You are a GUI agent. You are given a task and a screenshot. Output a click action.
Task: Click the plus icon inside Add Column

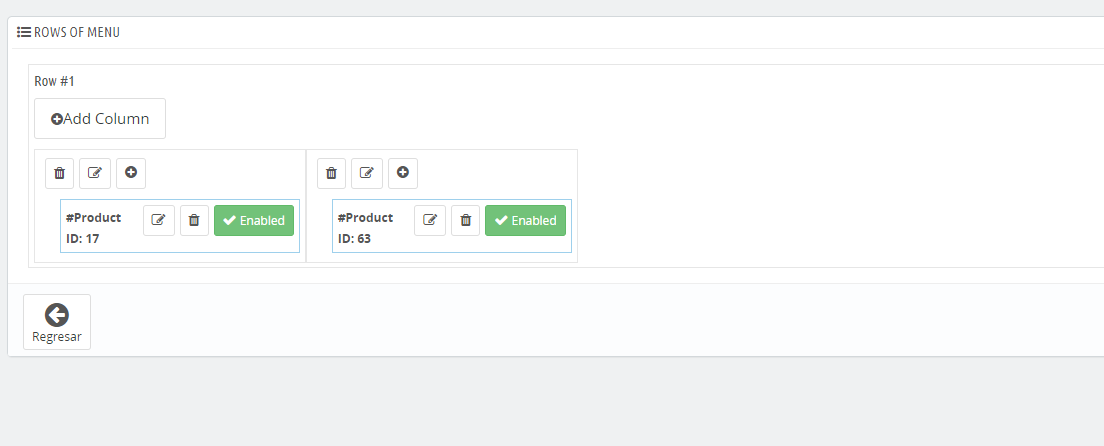click(x=56, y=119)
